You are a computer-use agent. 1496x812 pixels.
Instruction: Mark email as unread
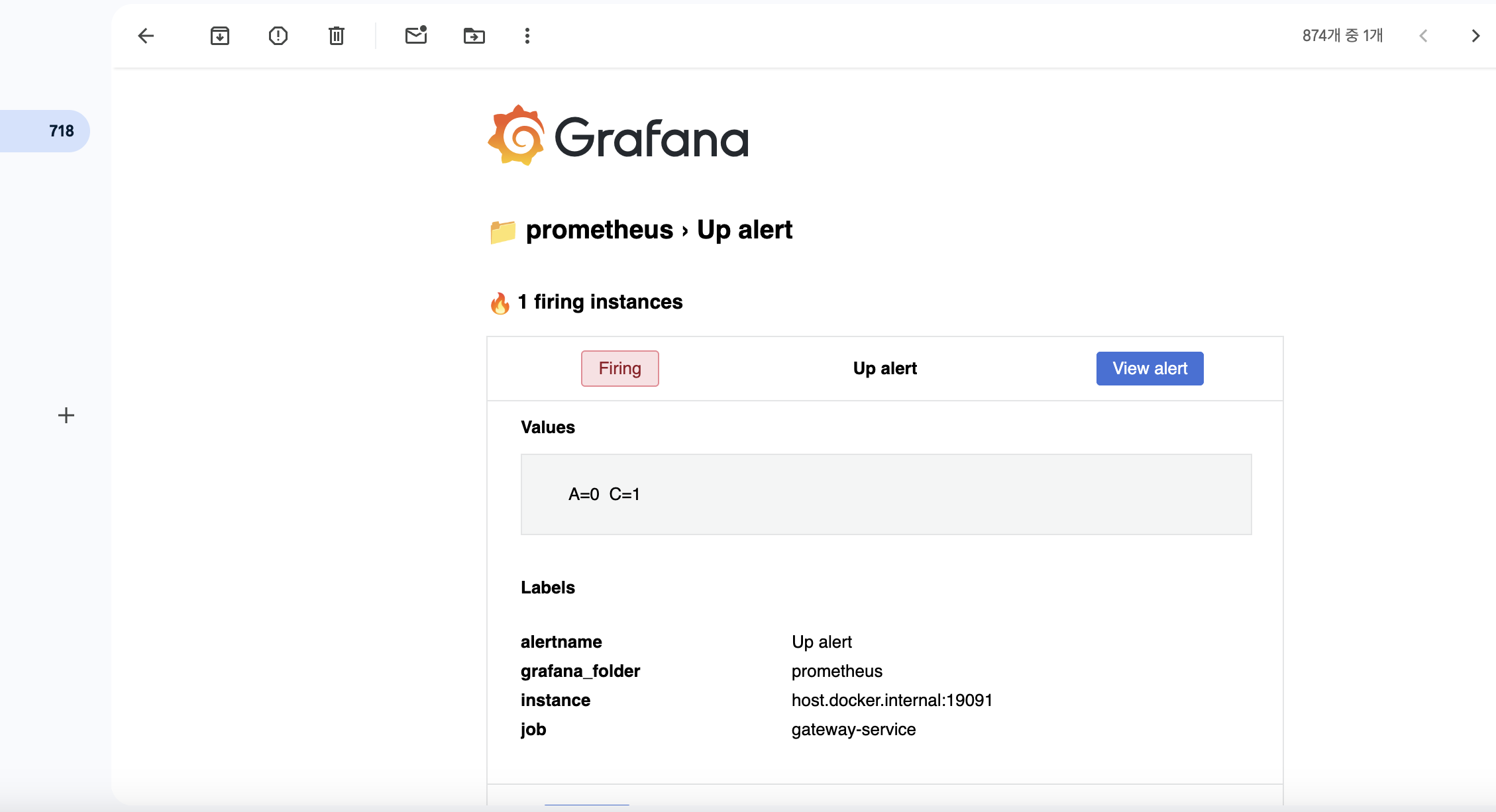416,36
